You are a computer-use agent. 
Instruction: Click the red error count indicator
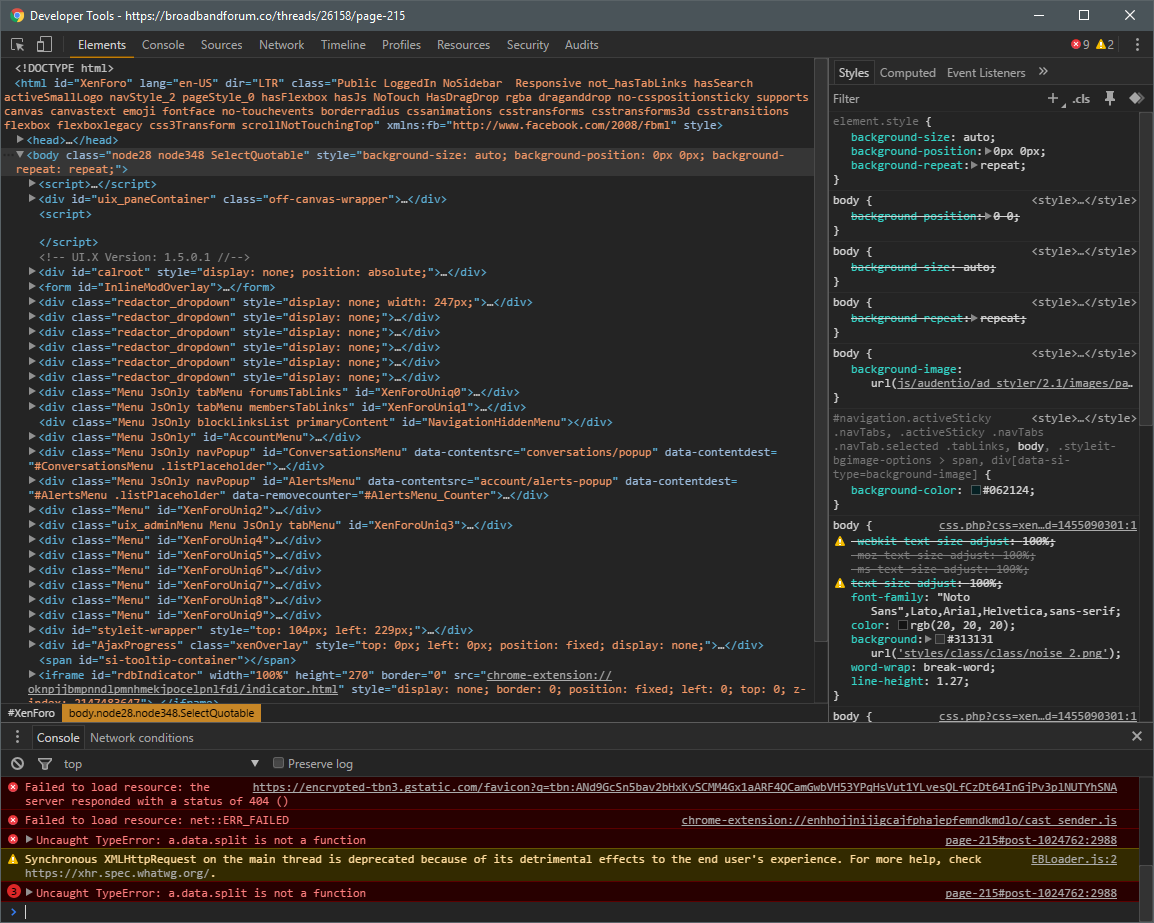coord(1080,45)
